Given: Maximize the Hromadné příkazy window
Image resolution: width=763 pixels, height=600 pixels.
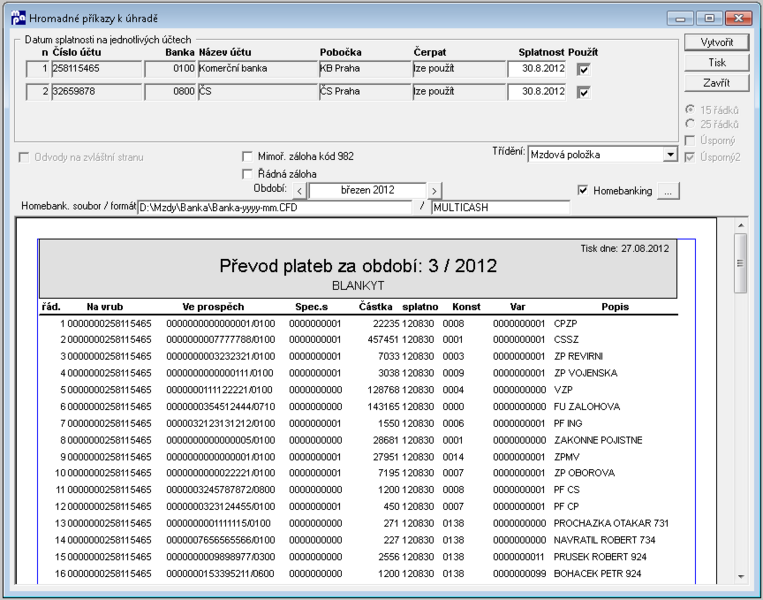Looking at the screenshot, I should 709,18.
